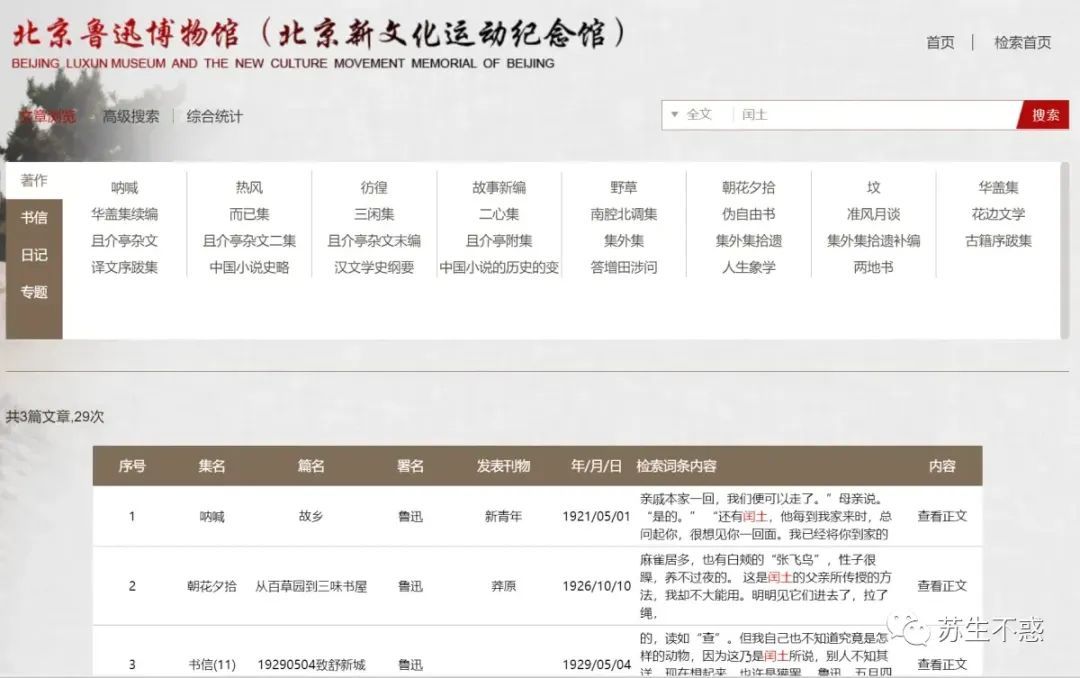Open 且介亭附集 collection
Viewport: 1080px width, 678px height.
[499, 241]
